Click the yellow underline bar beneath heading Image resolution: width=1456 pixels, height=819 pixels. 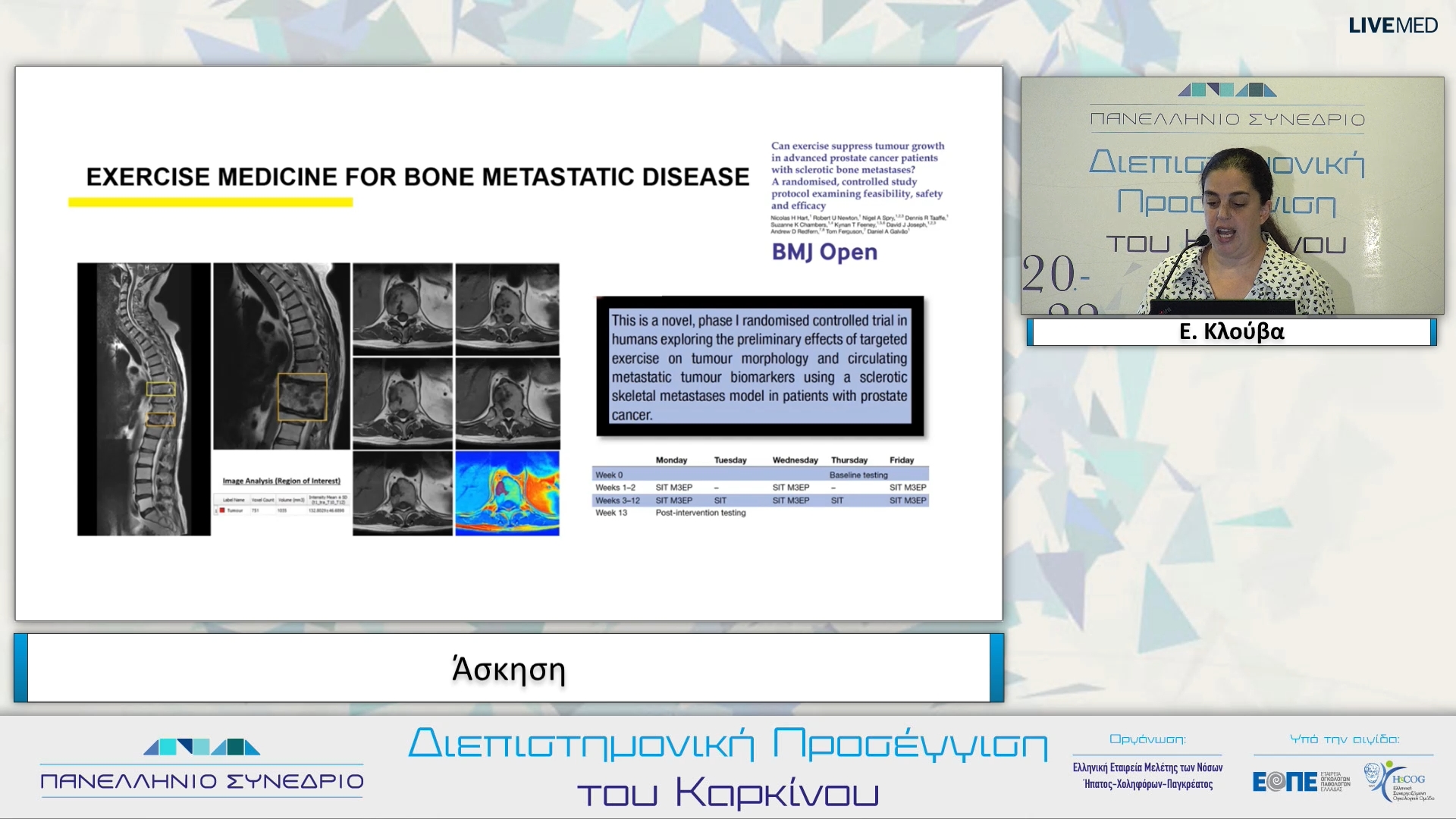pos(210,202)
